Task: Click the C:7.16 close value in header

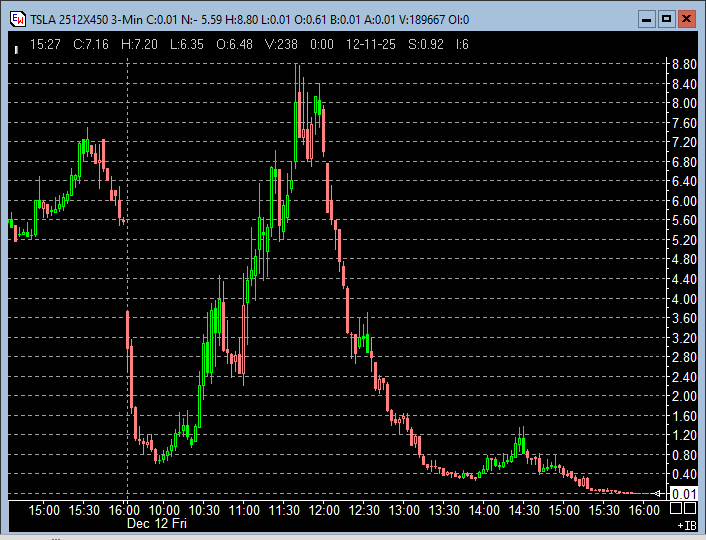Action: pos(86,44)
